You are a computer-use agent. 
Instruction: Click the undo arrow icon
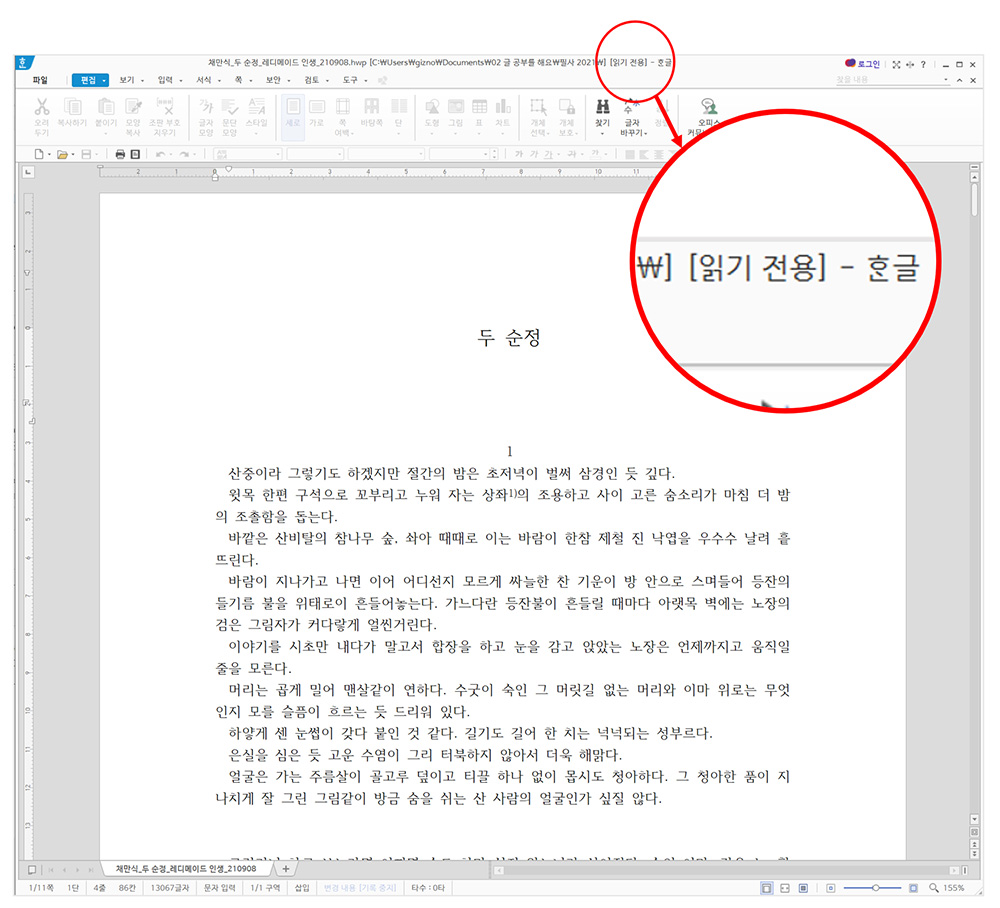160,154
